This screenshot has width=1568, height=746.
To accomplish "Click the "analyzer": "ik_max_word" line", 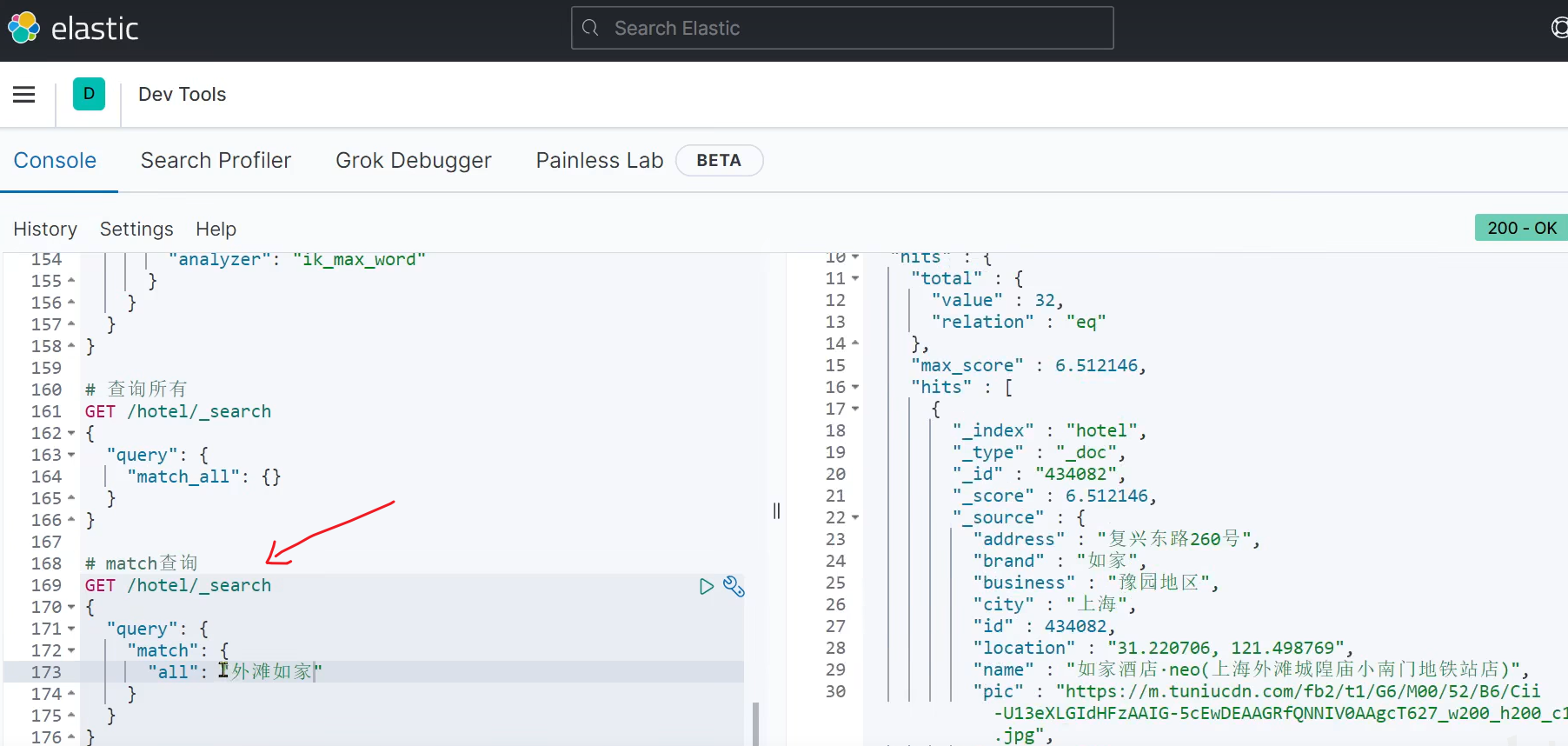I will (296, 259).
